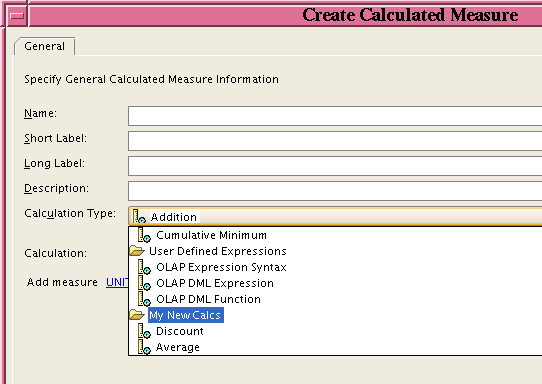Open the window menu button in the title bar
The image size is (542, 384).
(x=17, y=16)
